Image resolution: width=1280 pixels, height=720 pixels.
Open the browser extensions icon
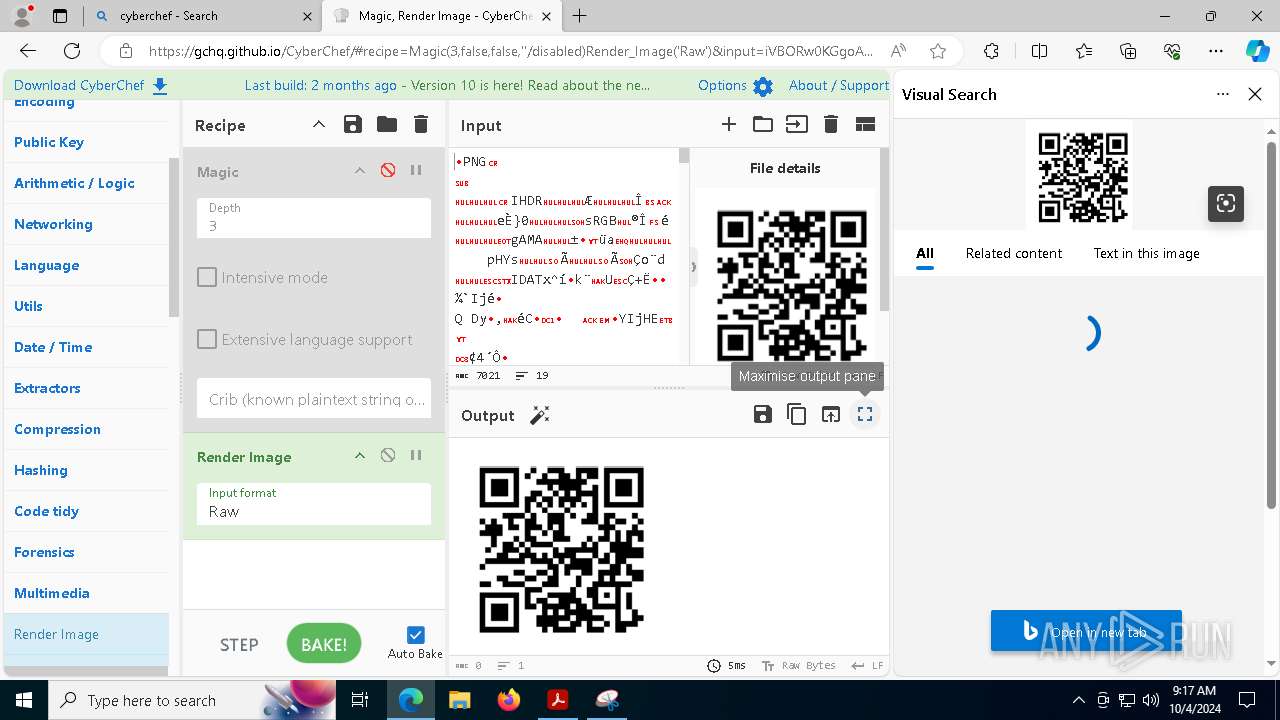(991, 51)
